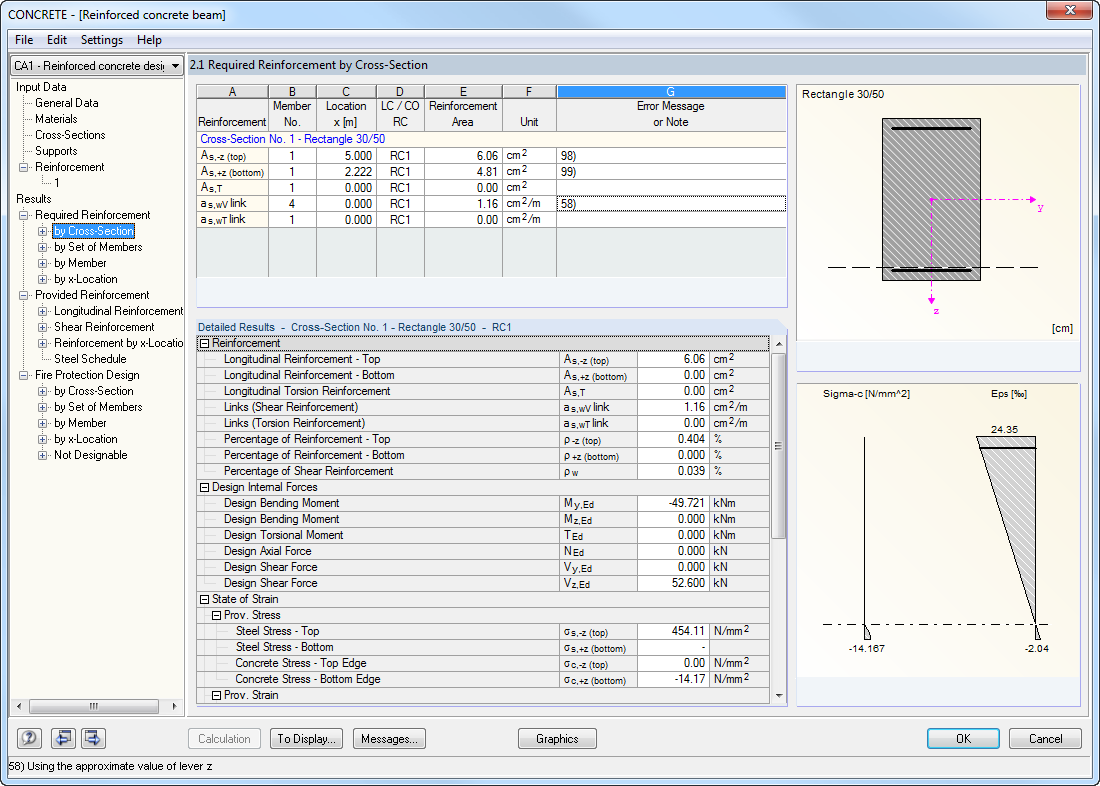This screenshot has width=1100, height=786.
Task: Close the CONCRETE window
Action: pyautogui.click(x=1070, y=10)
